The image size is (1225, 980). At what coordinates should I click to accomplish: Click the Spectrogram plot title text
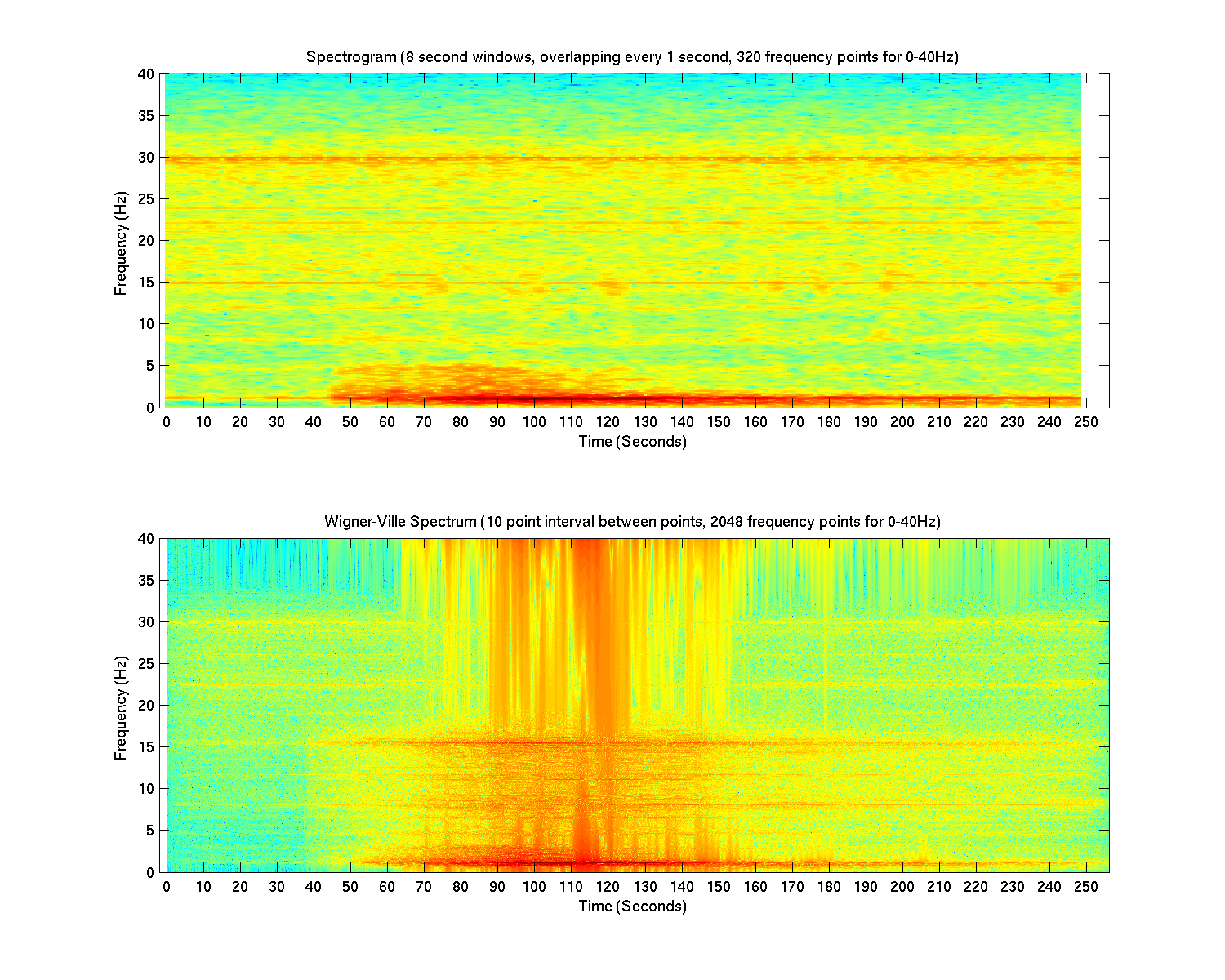[631, 57]
